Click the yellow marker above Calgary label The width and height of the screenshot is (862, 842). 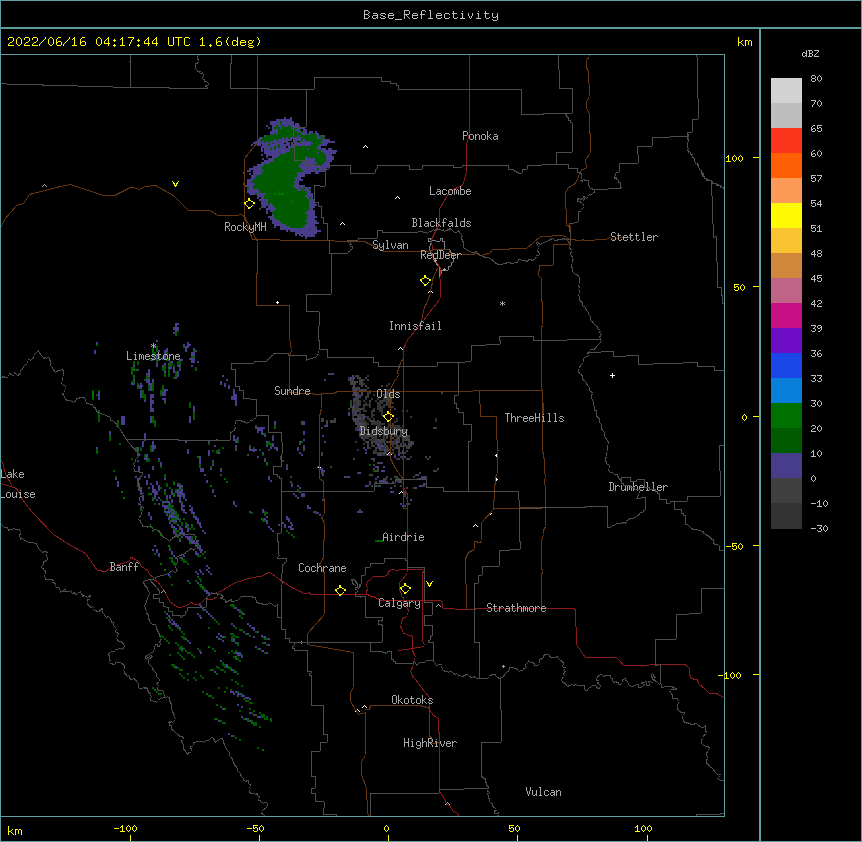point(405,589)
